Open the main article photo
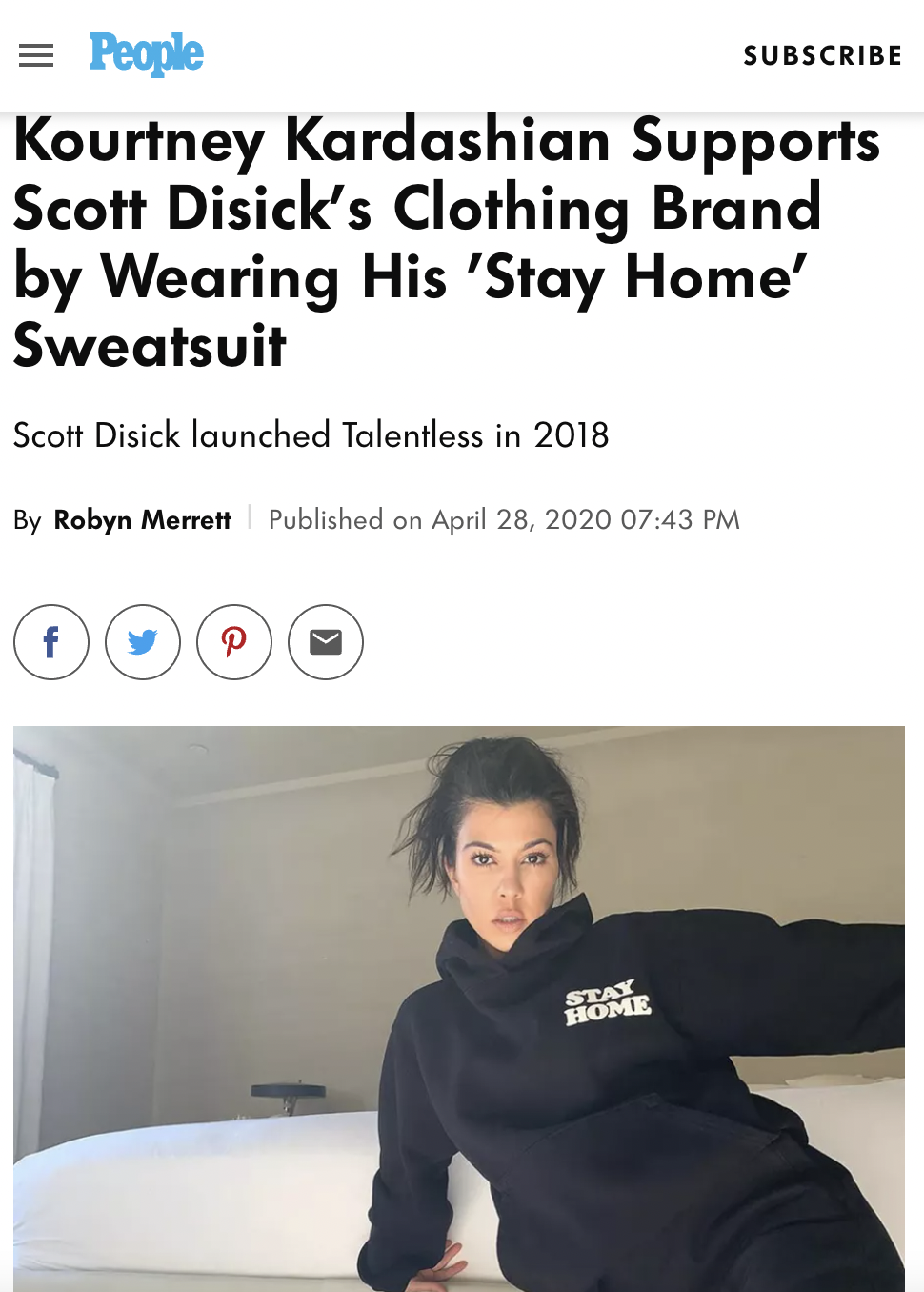Image resolution: width=924 pixels, height=1292 pixels. click(459, 1009)
